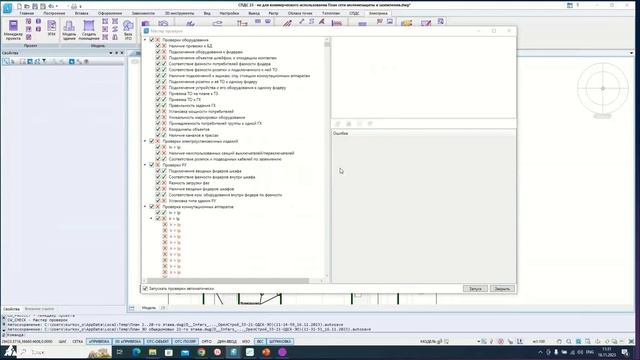Select the Наличие вводных фидеров шкафов row
The image size is (640, 360).
tap(201, 189)
